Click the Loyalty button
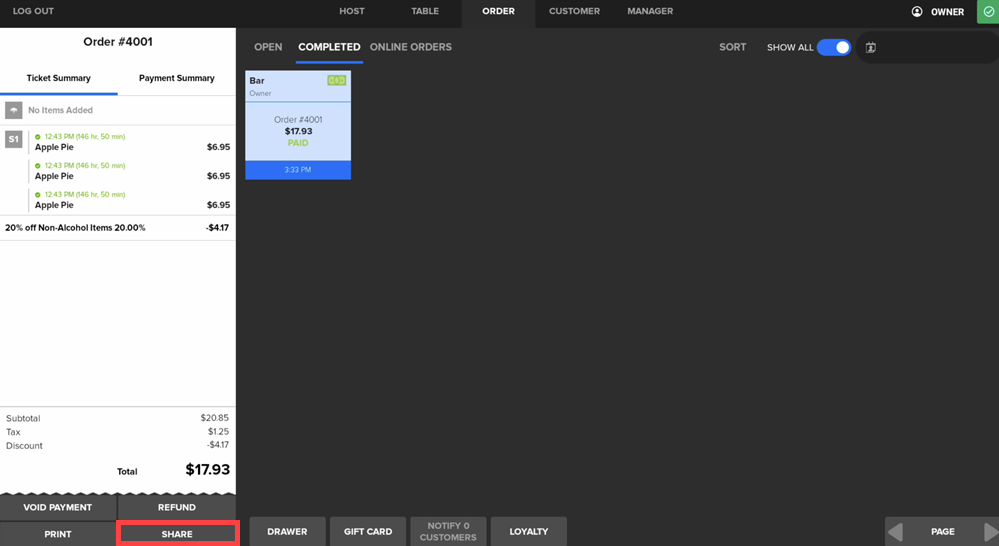This screenshot has height=546, width=999. pyautogui.click(x=529, y=531)
